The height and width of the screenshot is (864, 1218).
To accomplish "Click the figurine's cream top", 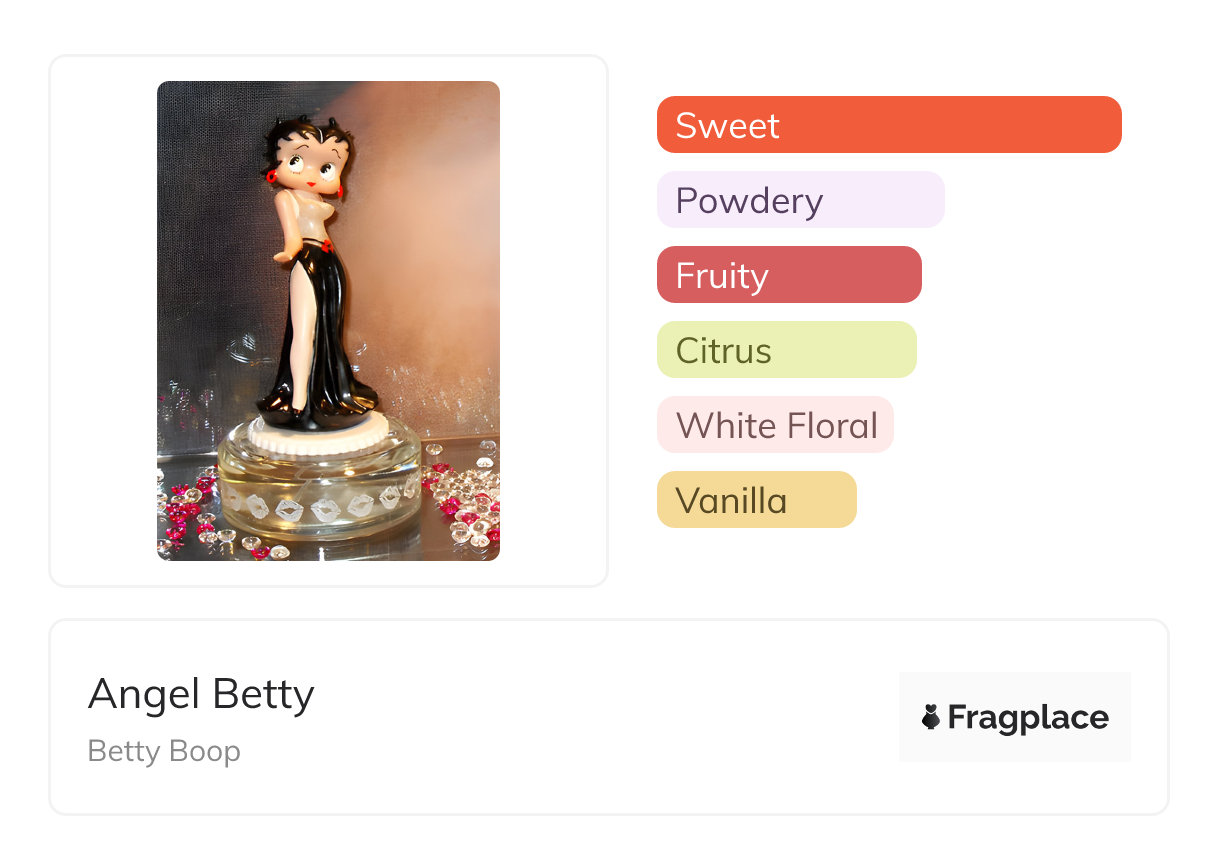I will [305, 213].
